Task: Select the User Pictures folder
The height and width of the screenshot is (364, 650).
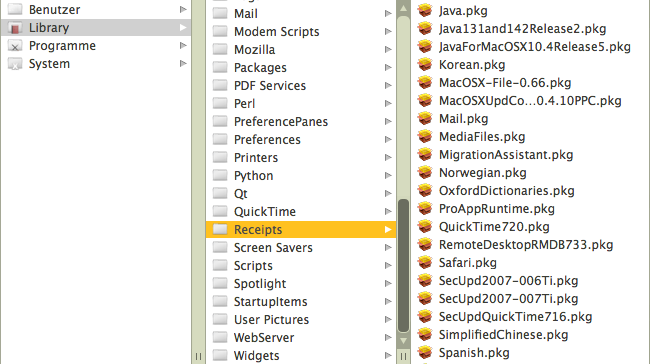Action: (x=301, y=320)
